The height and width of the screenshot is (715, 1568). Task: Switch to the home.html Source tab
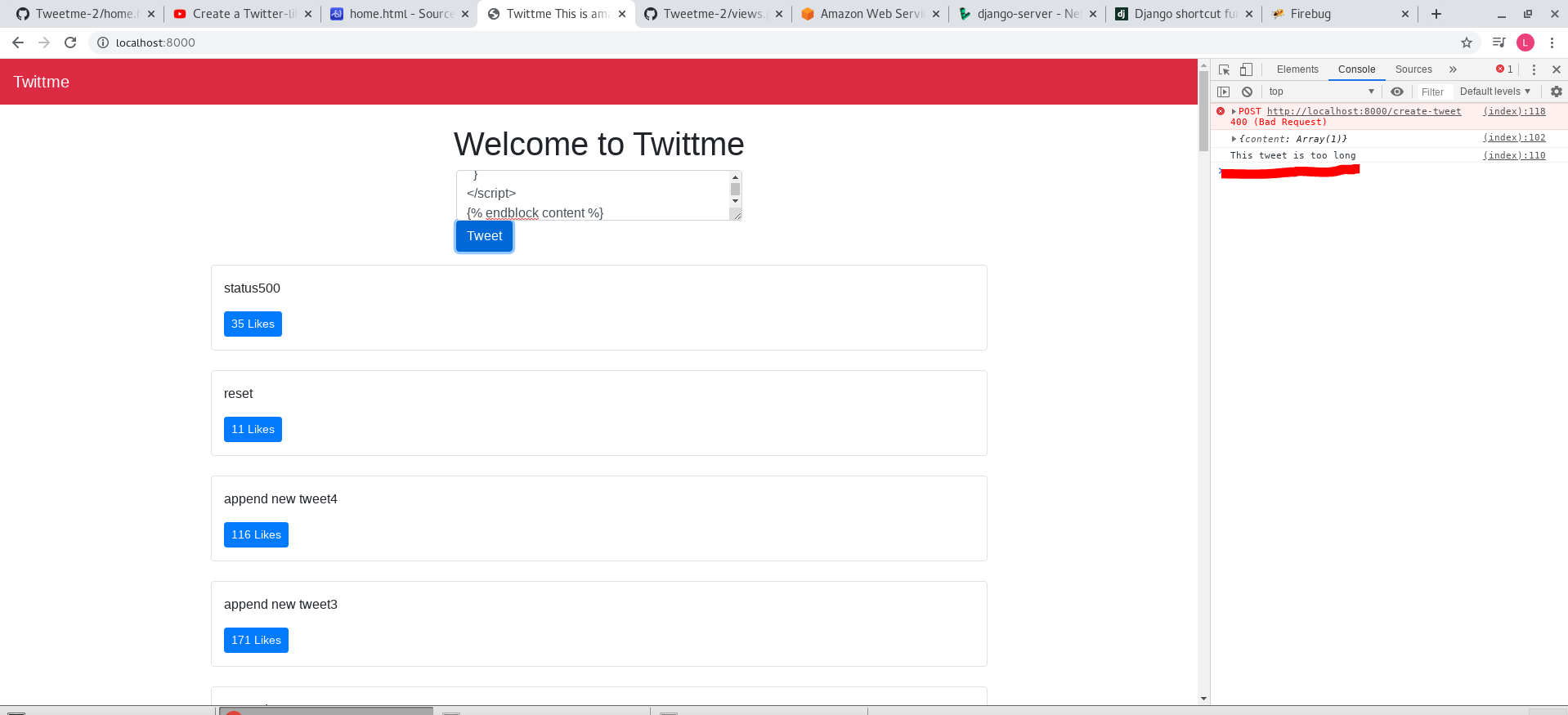401,14
